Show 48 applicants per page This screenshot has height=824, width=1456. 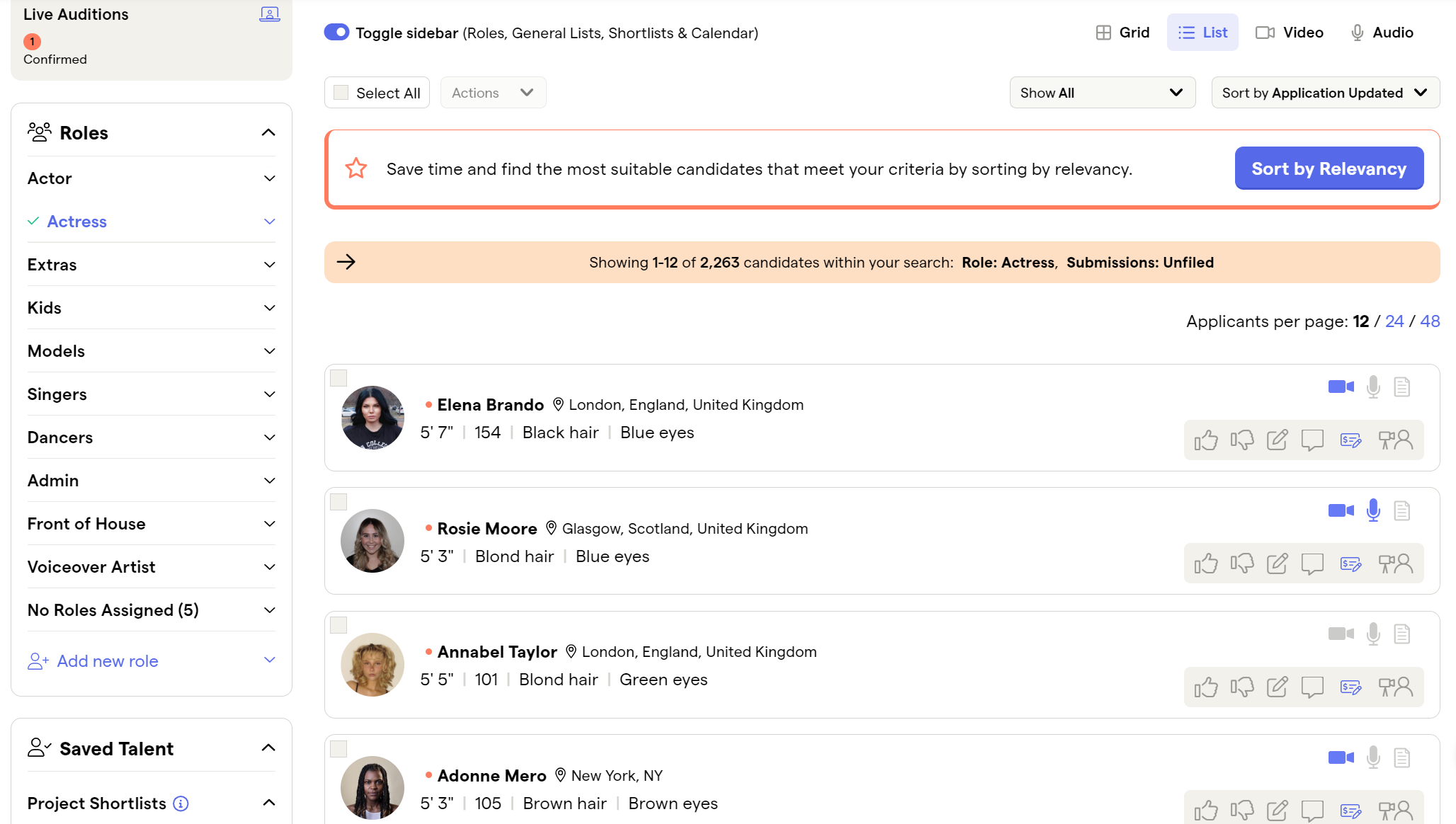tap(1430, 321)
